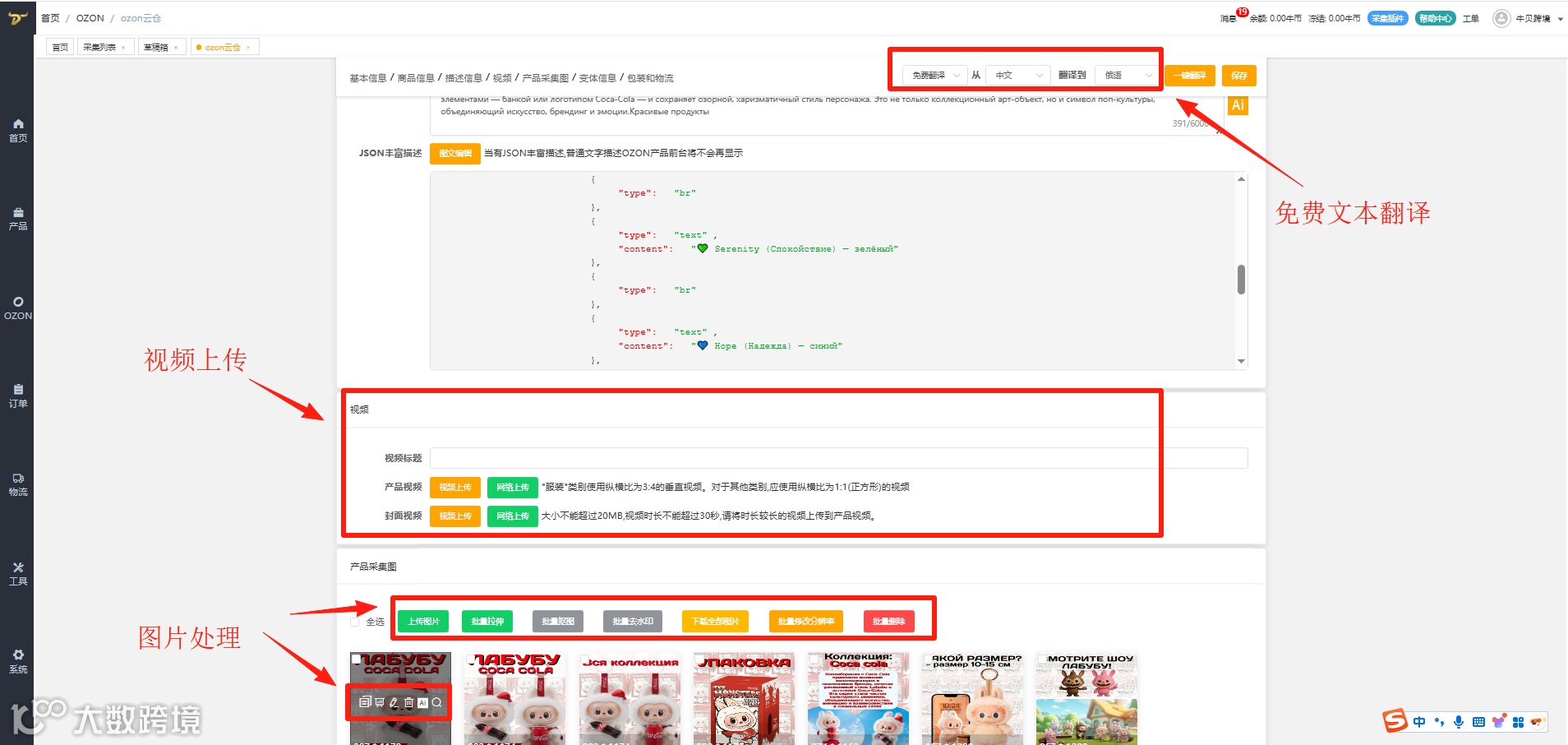This screenshot has width=1568, height=745.
Task: Click 视频上传 in the 产品视频 row
Action: pyautogui.click(x=455, y=488)
